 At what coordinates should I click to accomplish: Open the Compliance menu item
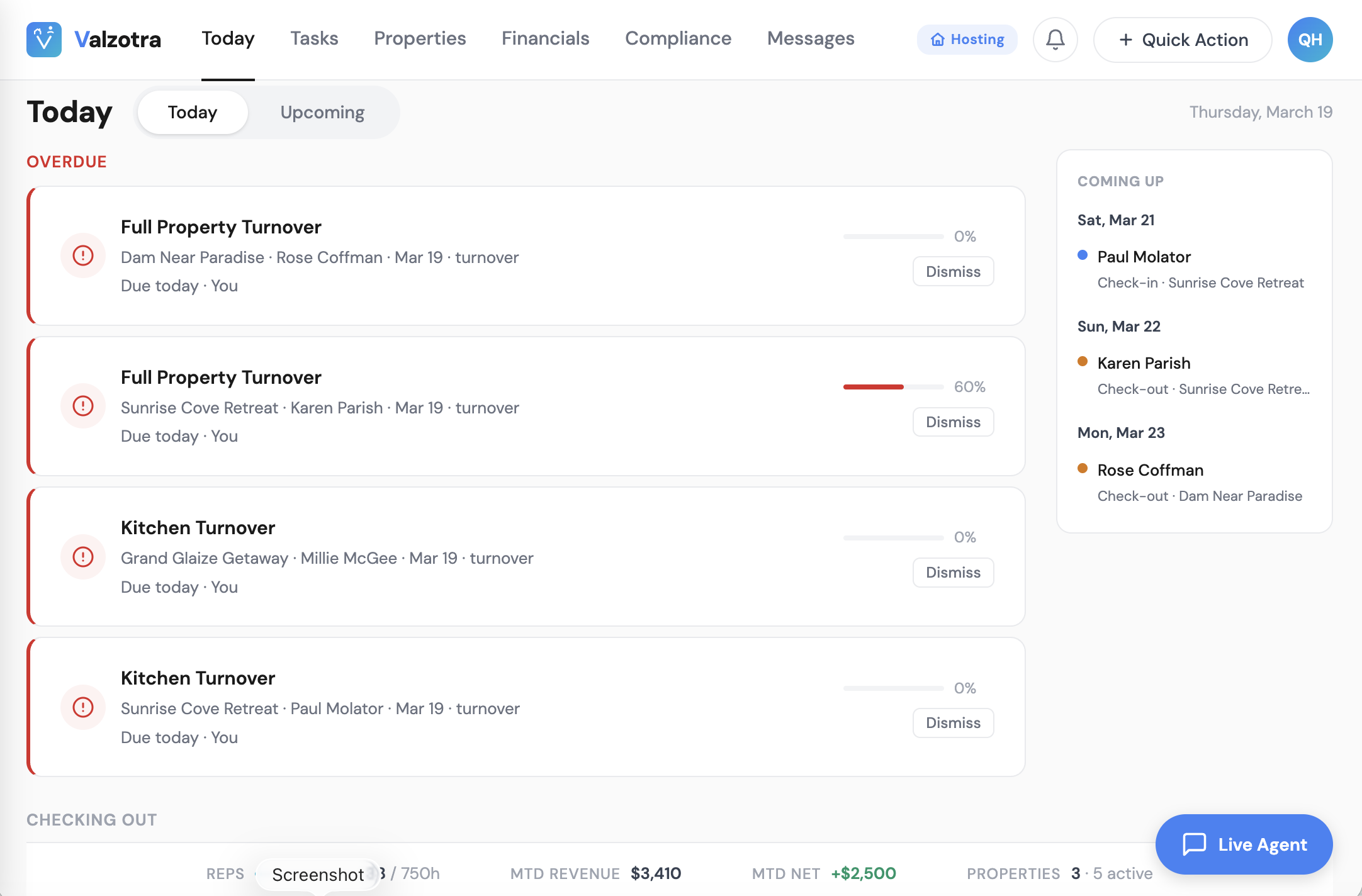point(678,38)
